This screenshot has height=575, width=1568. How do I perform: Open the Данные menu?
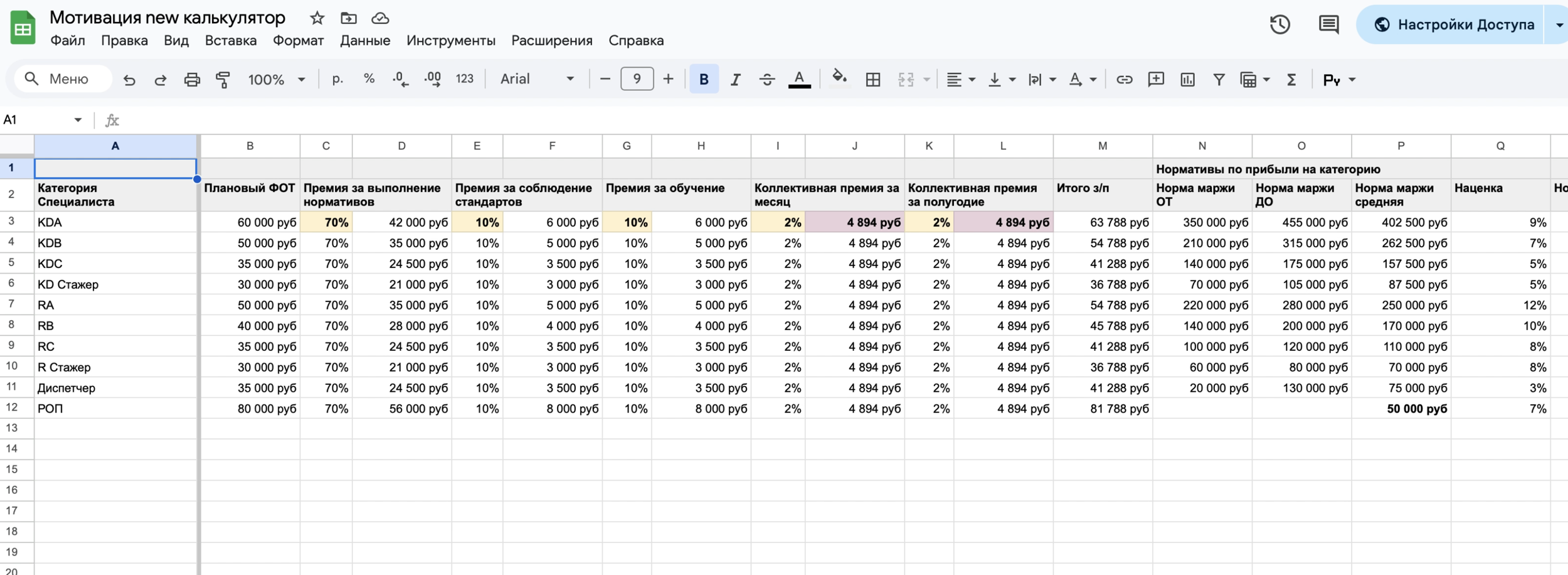tap(365, 41)
